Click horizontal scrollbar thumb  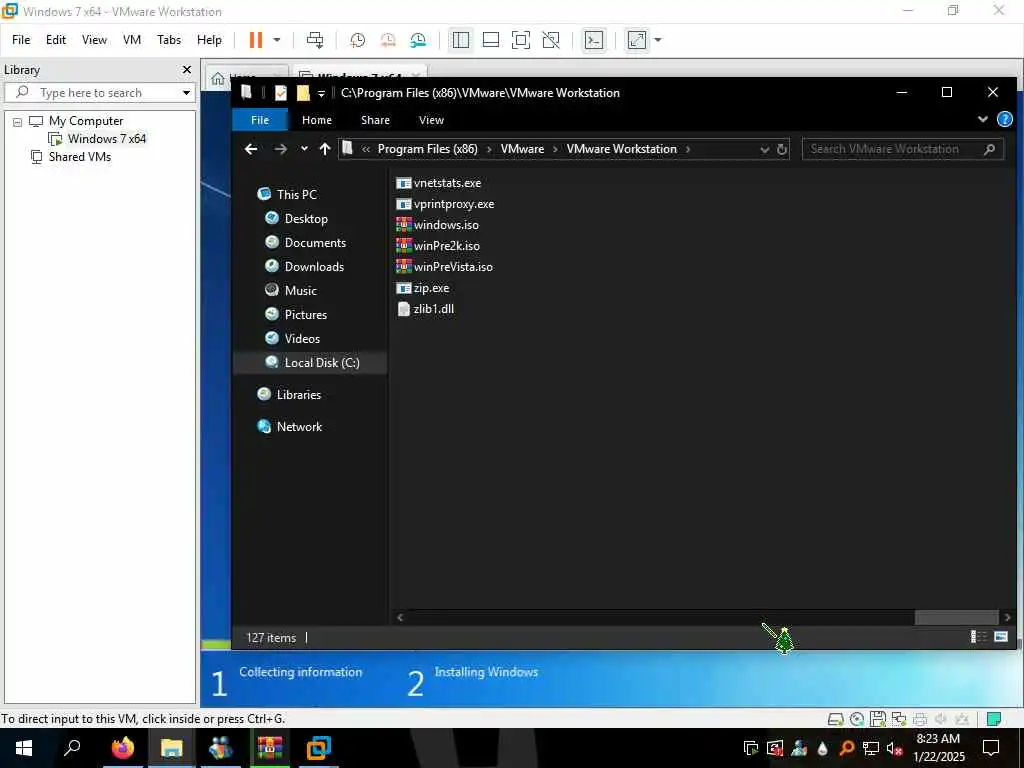956,617
